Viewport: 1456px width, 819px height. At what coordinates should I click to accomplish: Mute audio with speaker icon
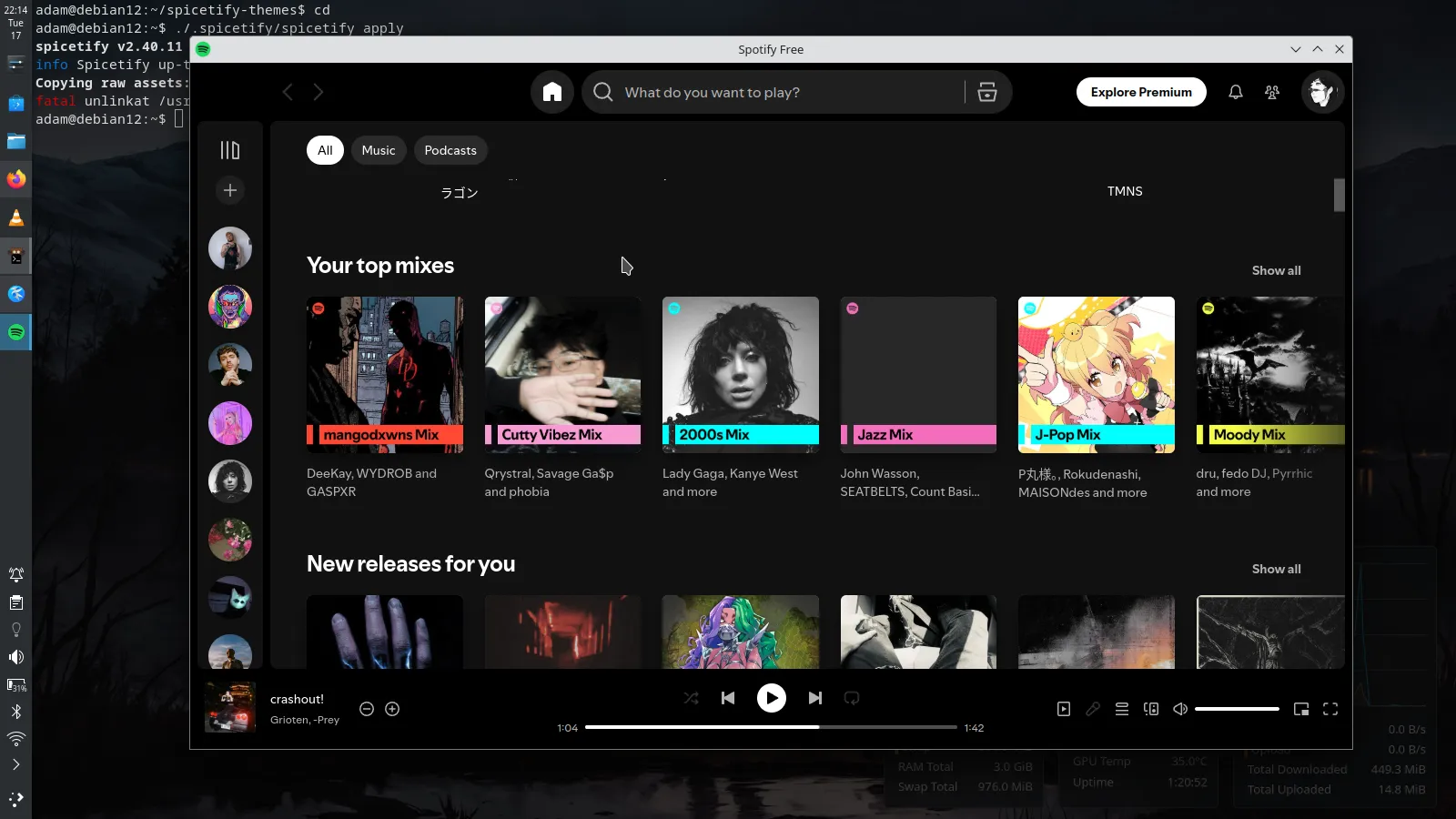(1180, 709)
